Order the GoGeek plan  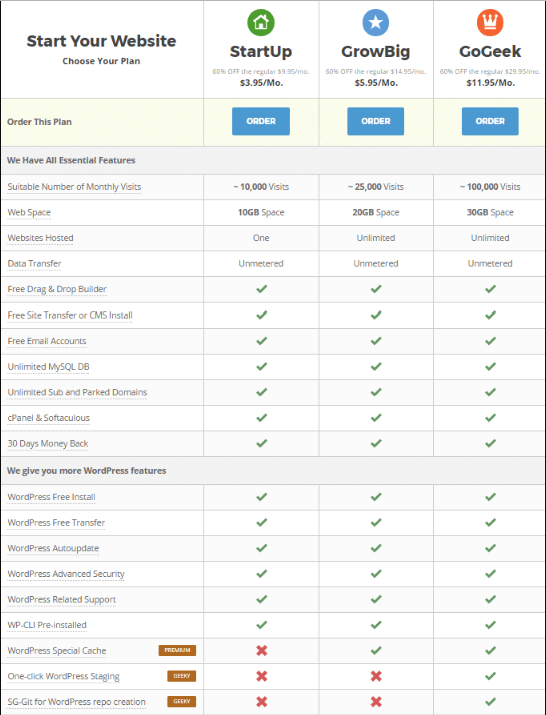tap(490, 121)
